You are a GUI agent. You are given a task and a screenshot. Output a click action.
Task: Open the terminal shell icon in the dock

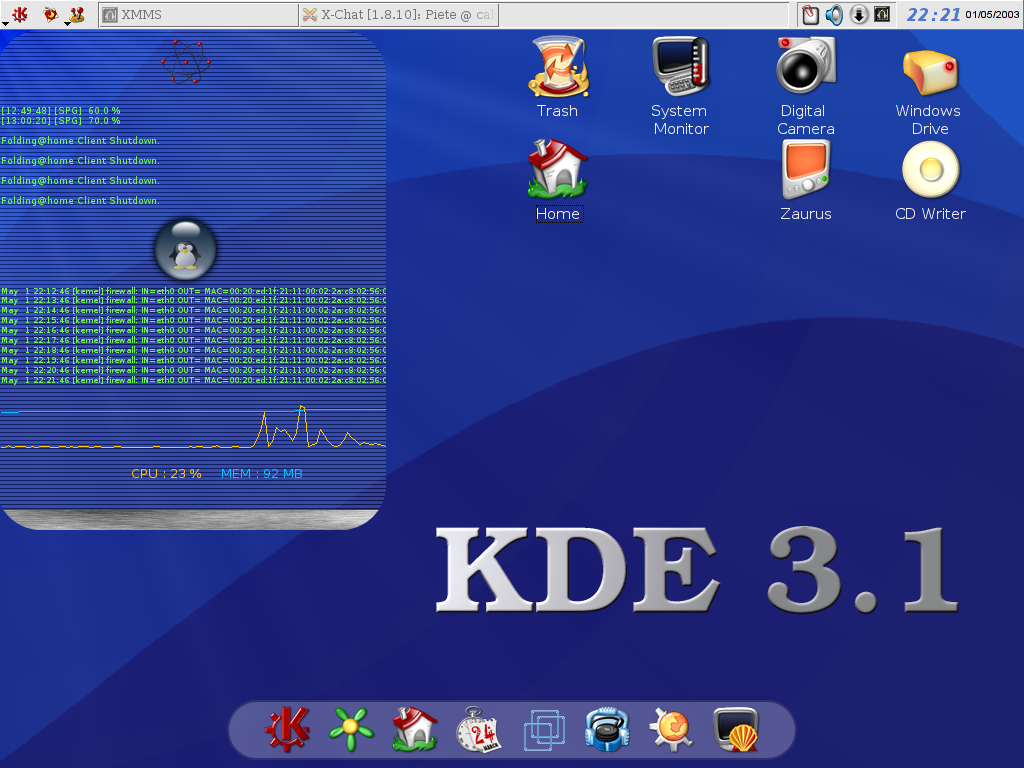(736, 729)
